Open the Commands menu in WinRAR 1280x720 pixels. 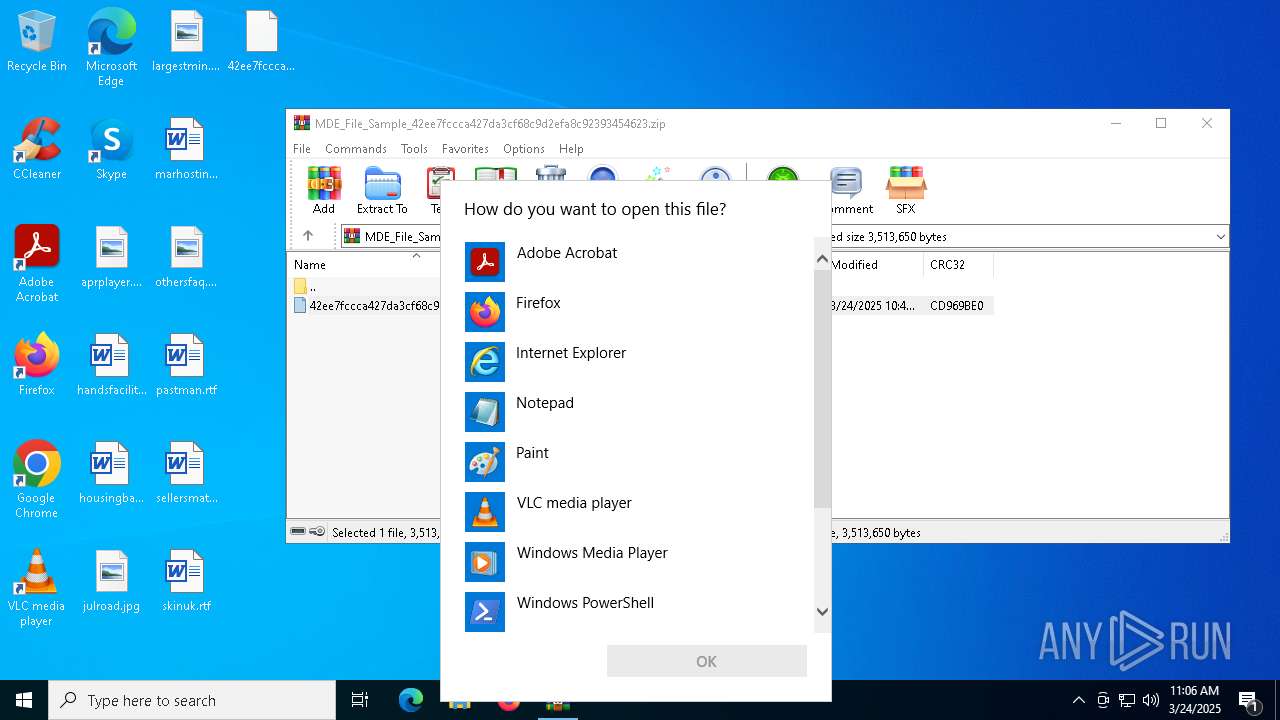(356, 149)
